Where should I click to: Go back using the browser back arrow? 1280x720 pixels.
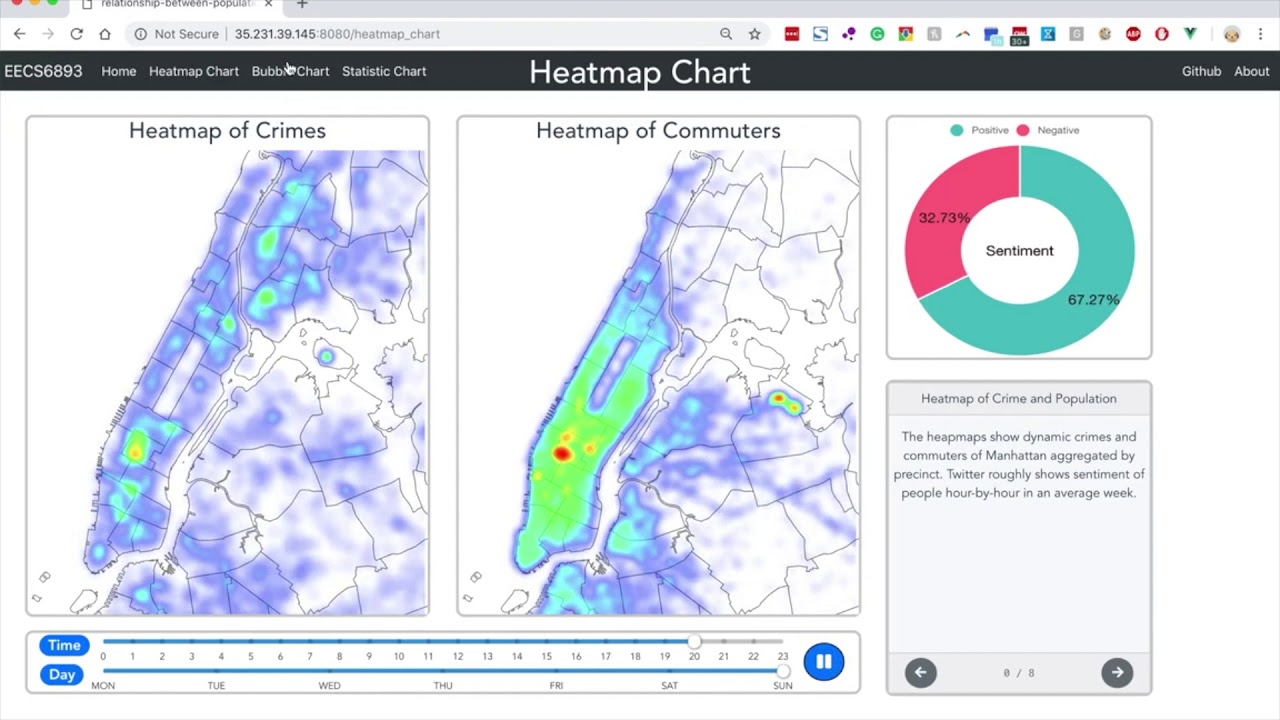click(x=20, y=34)
